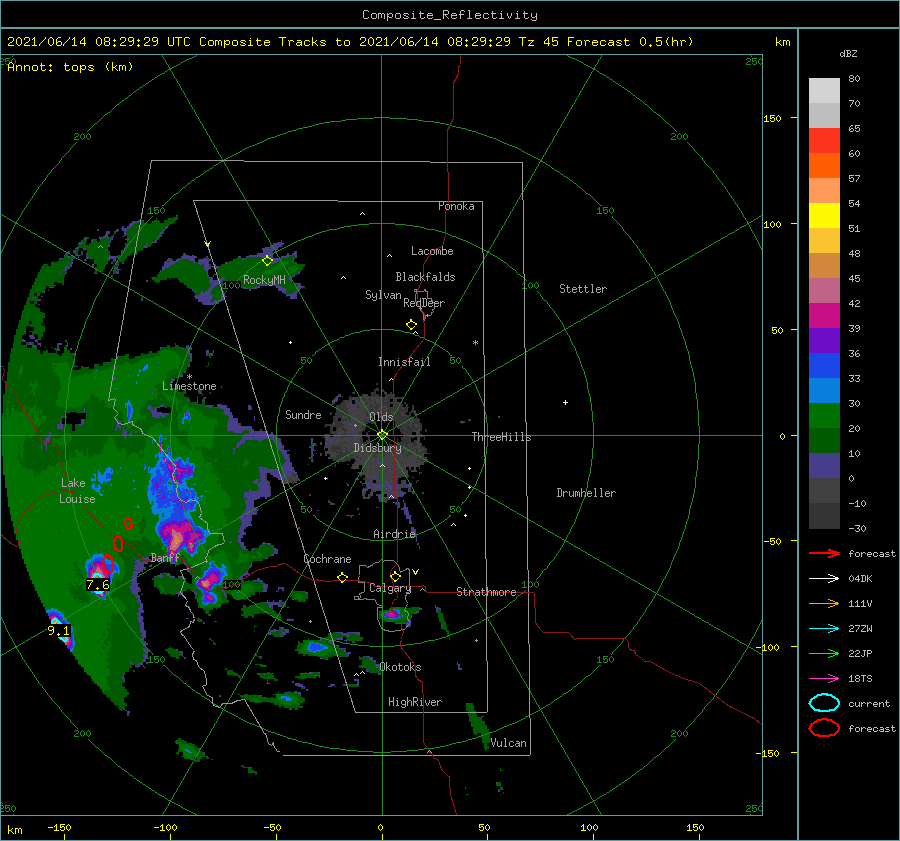
Task: Click the 'Annot: tops (km)' annotation text
Action: point(71,67)
